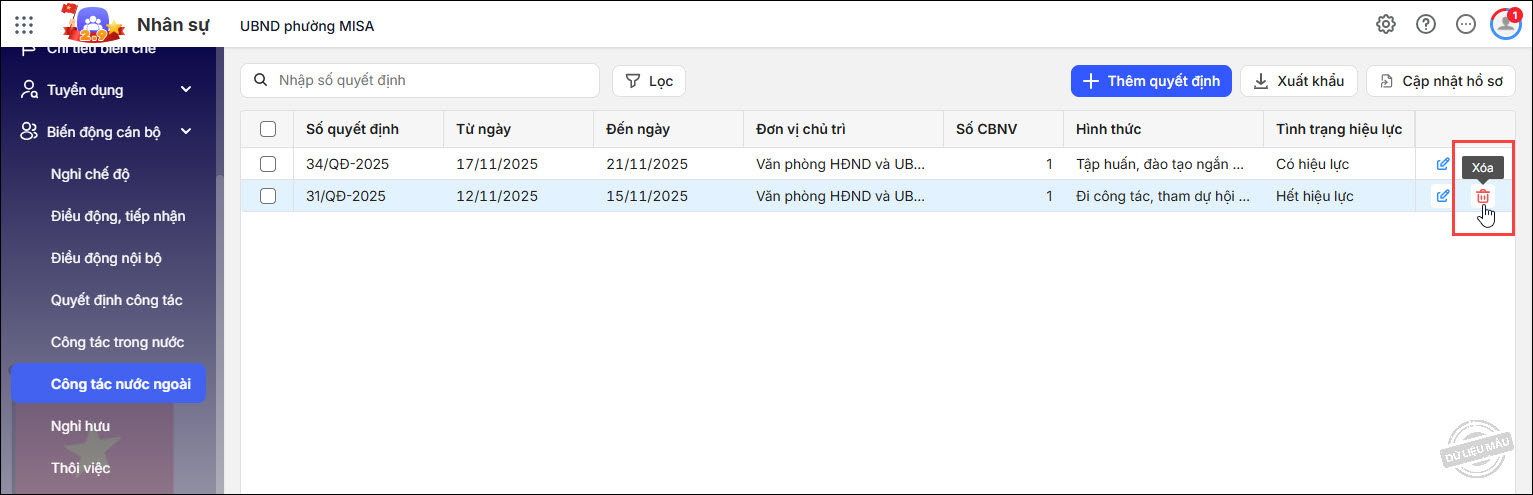Open the app launcher grid icon

tap(24, 25)
